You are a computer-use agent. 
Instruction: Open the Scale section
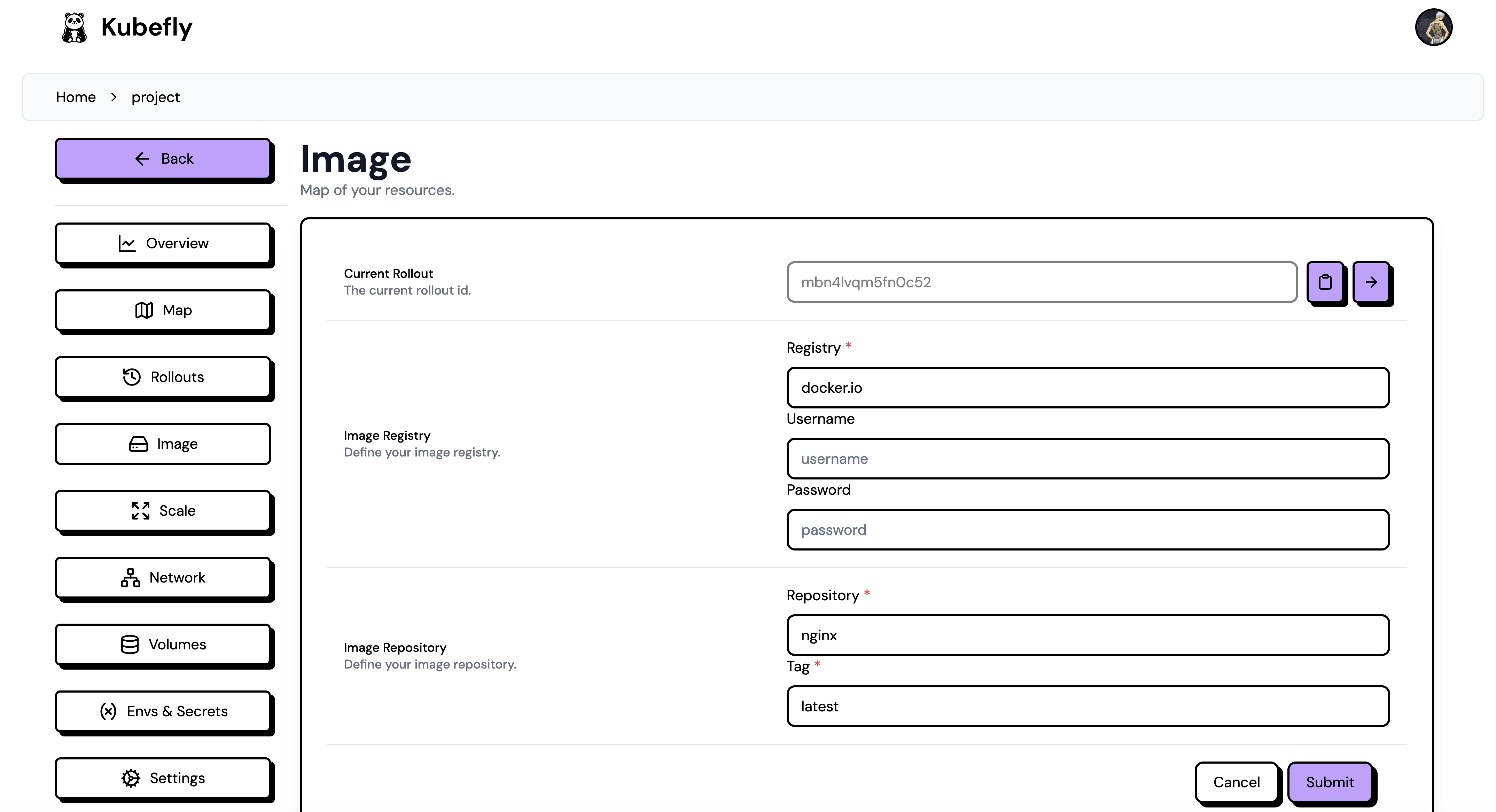[x=163, y=510]
